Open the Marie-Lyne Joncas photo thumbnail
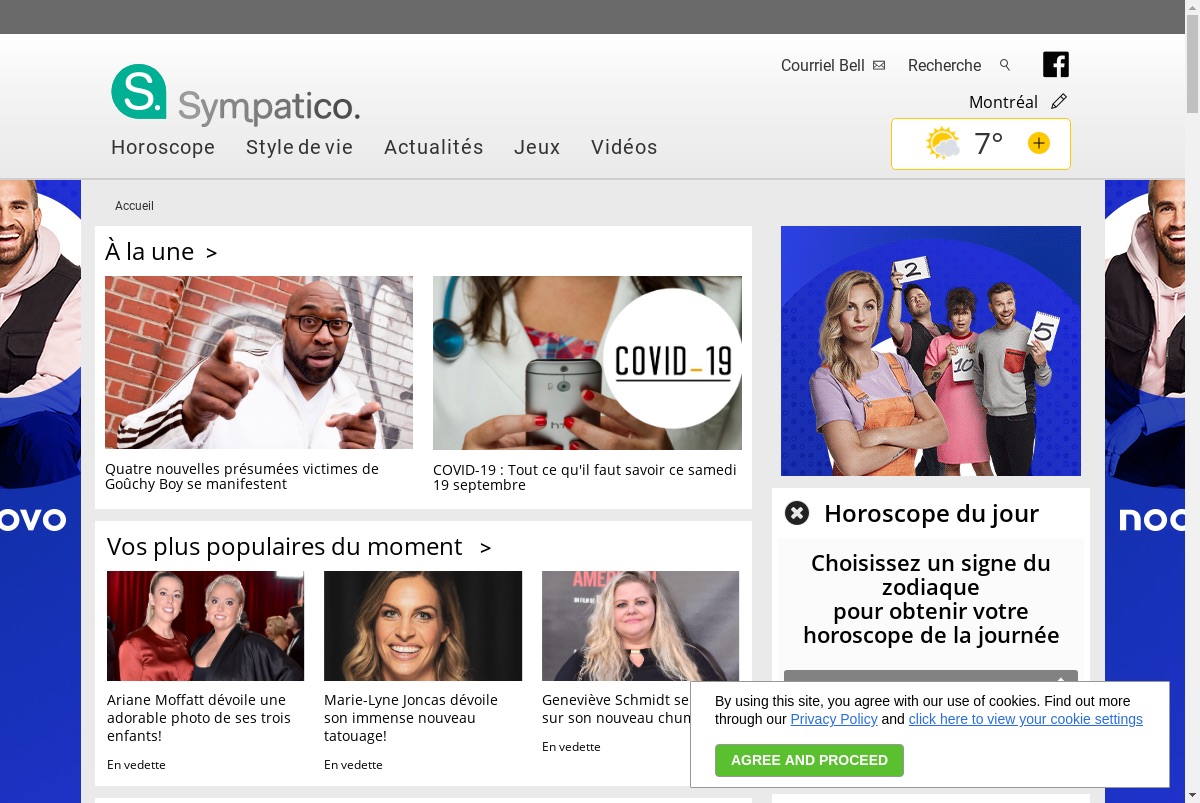Image resolution: width=1200 pixels, height=803 pixels. tap(423, 626)
